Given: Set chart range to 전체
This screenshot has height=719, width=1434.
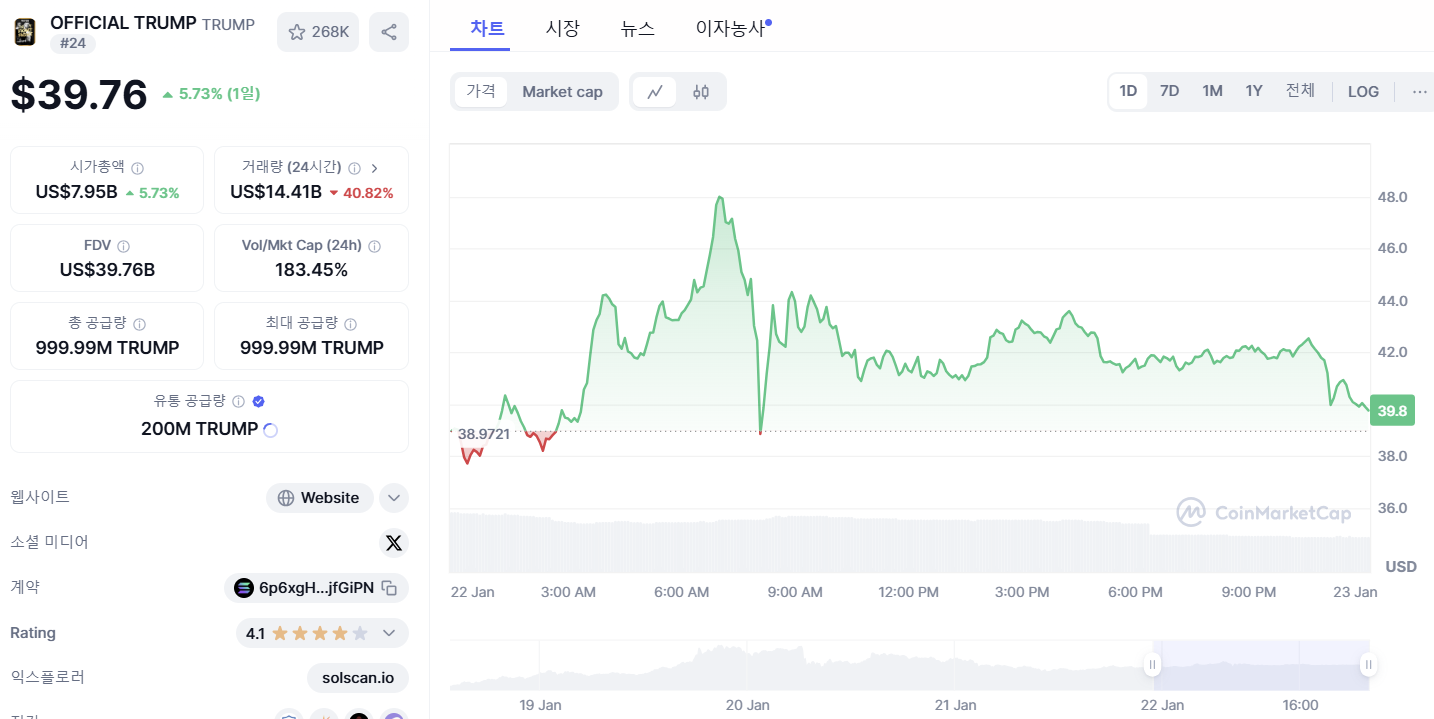Looking at the screenshot, I should pyautogui.click(x=1300, y=91).
